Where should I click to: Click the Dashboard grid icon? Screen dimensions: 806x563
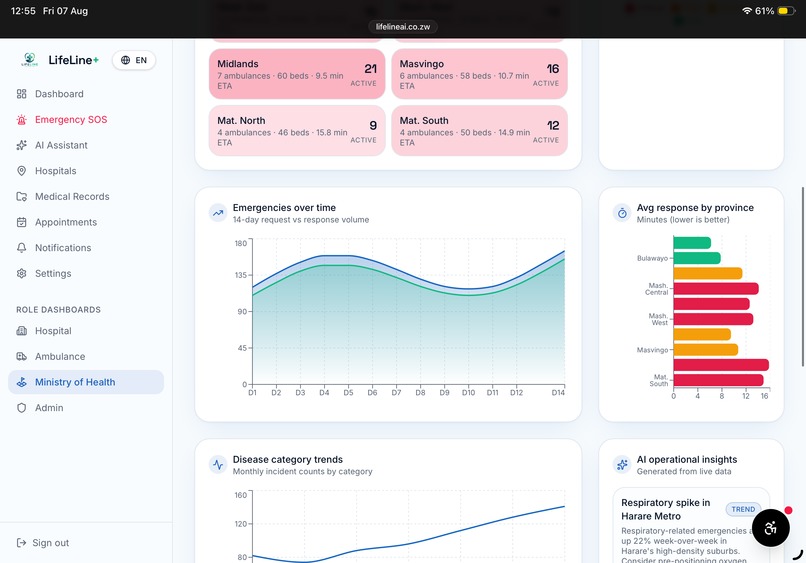(x=22, y=94)
